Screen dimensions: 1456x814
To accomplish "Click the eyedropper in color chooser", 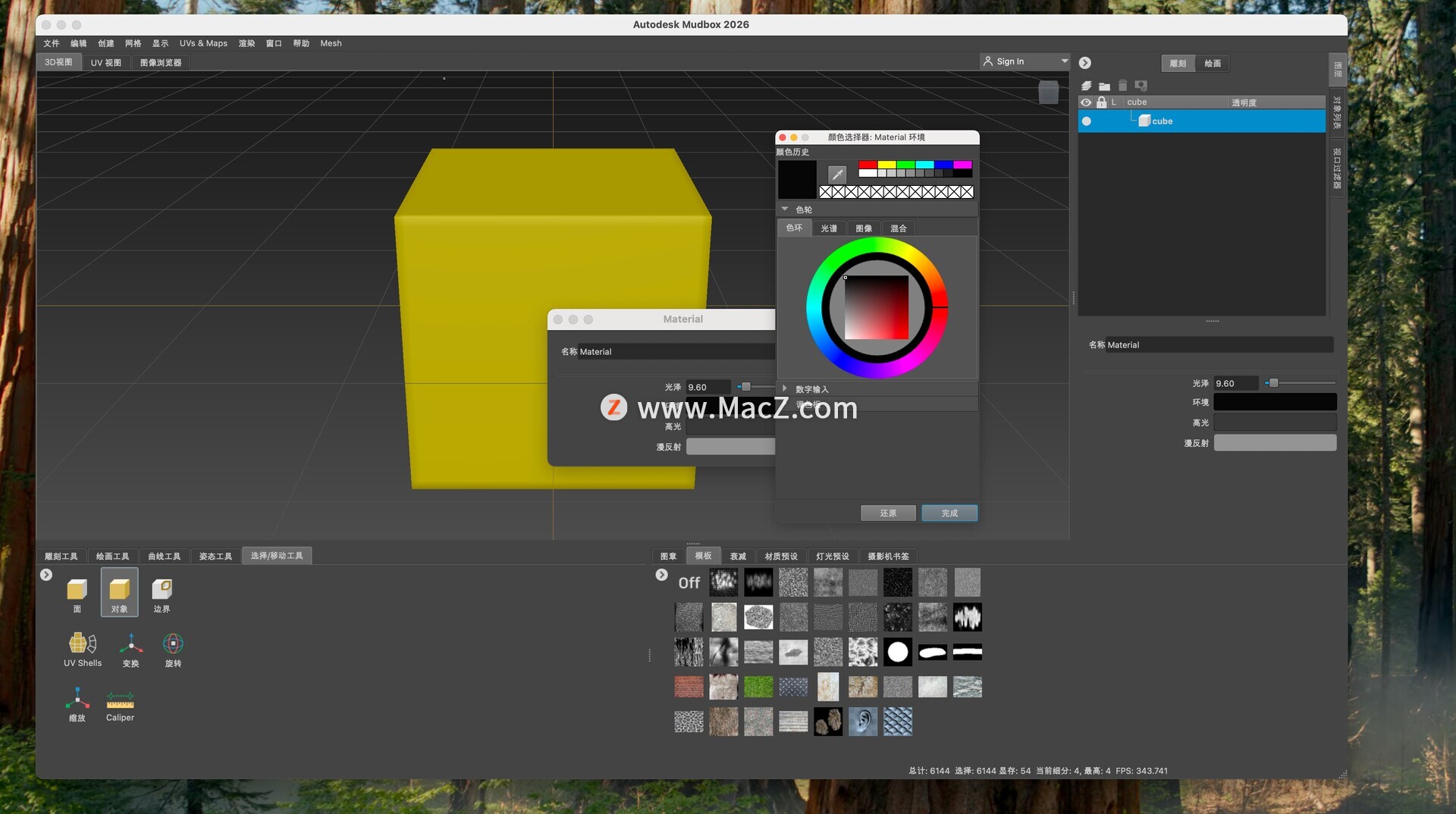I will point(836,174).
